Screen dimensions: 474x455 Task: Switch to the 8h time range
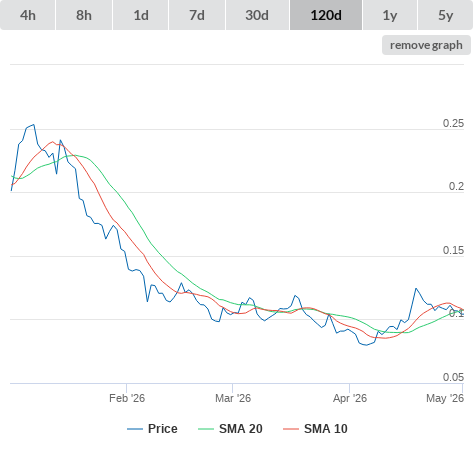pyautogui.click(x=84, y=15)
